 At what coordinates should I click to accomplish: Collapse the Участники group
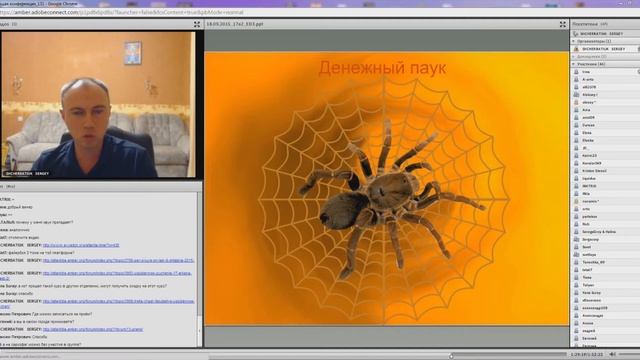(x=573, y=64)
